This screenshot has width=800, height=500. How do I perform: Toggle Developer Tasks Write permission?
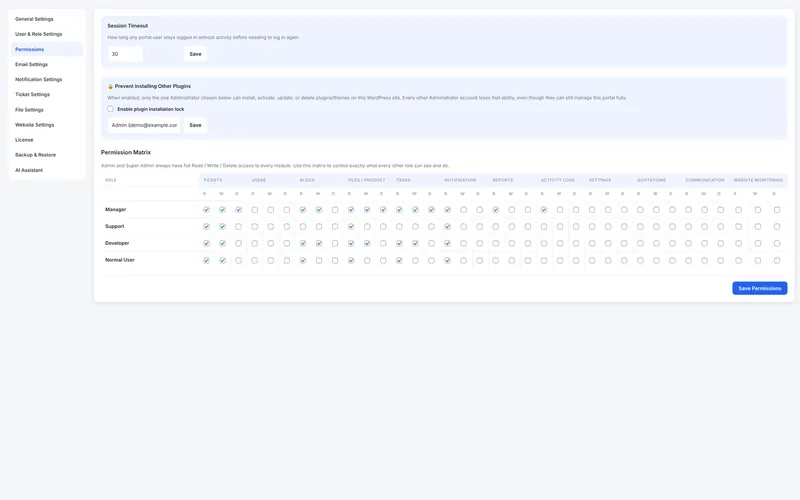(415, 243)
